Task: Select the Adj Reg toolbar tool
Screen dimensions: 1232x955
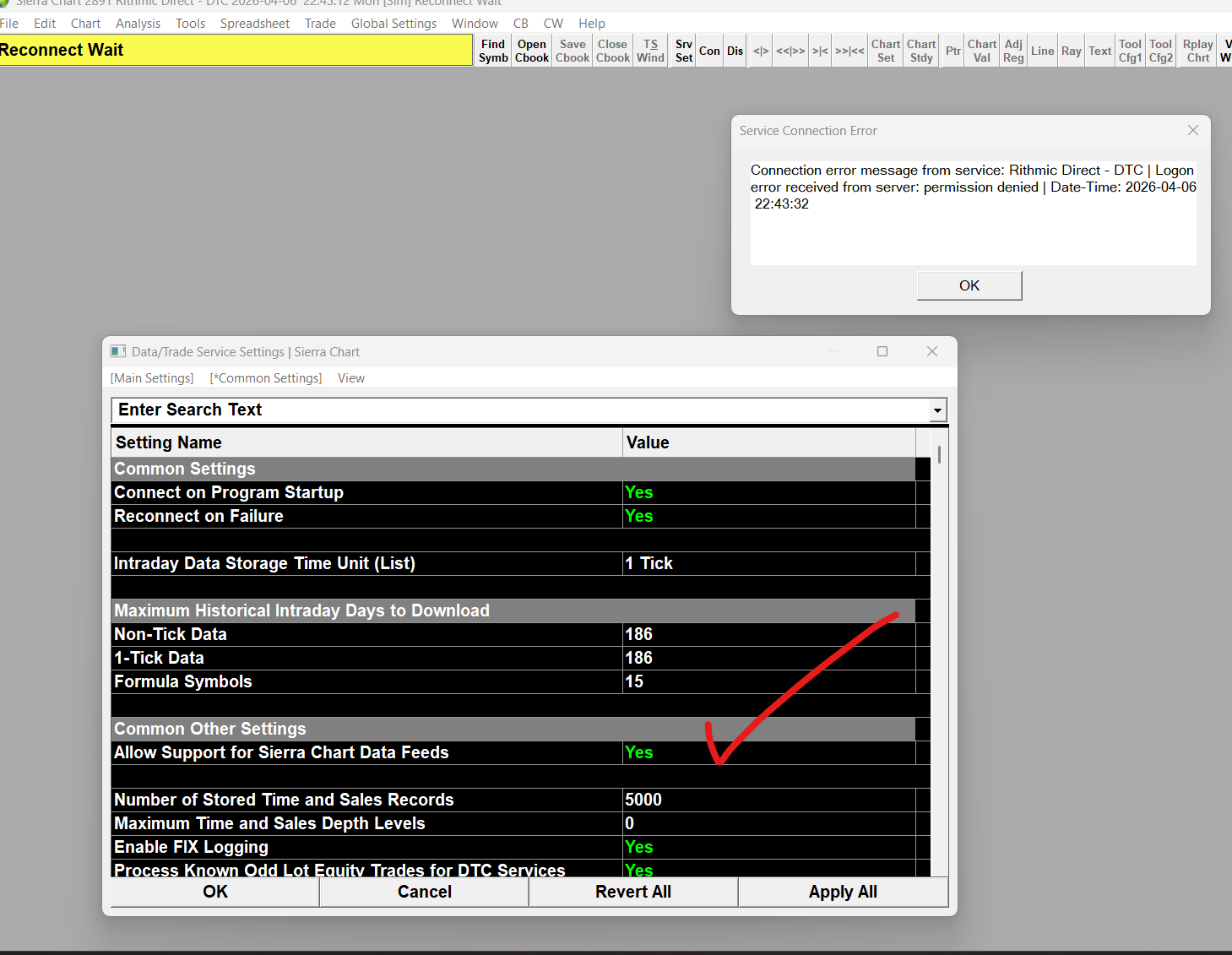Action: [x=1013, y=51]
